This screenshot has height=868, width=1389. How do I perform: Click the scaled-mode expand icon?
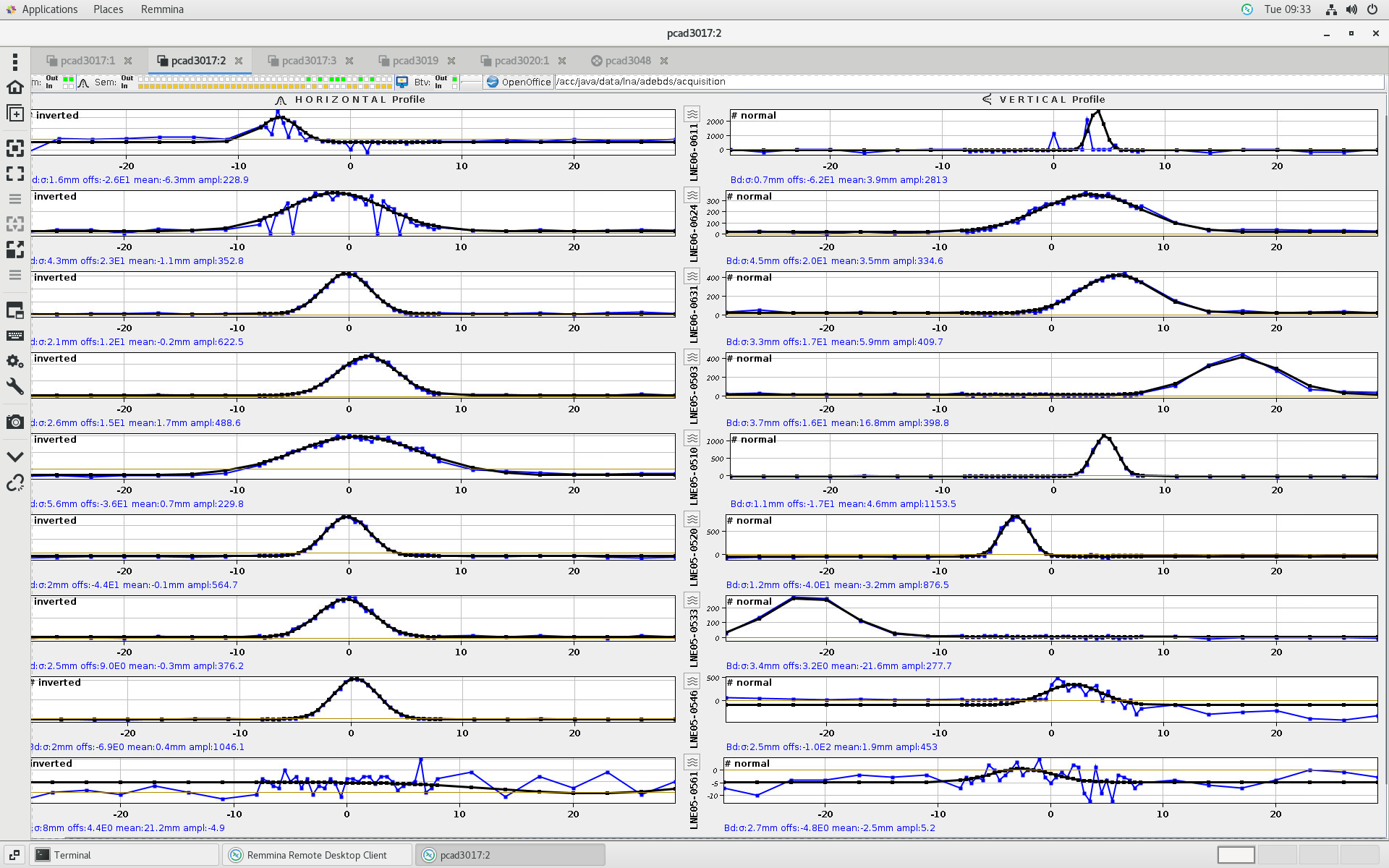14,250
